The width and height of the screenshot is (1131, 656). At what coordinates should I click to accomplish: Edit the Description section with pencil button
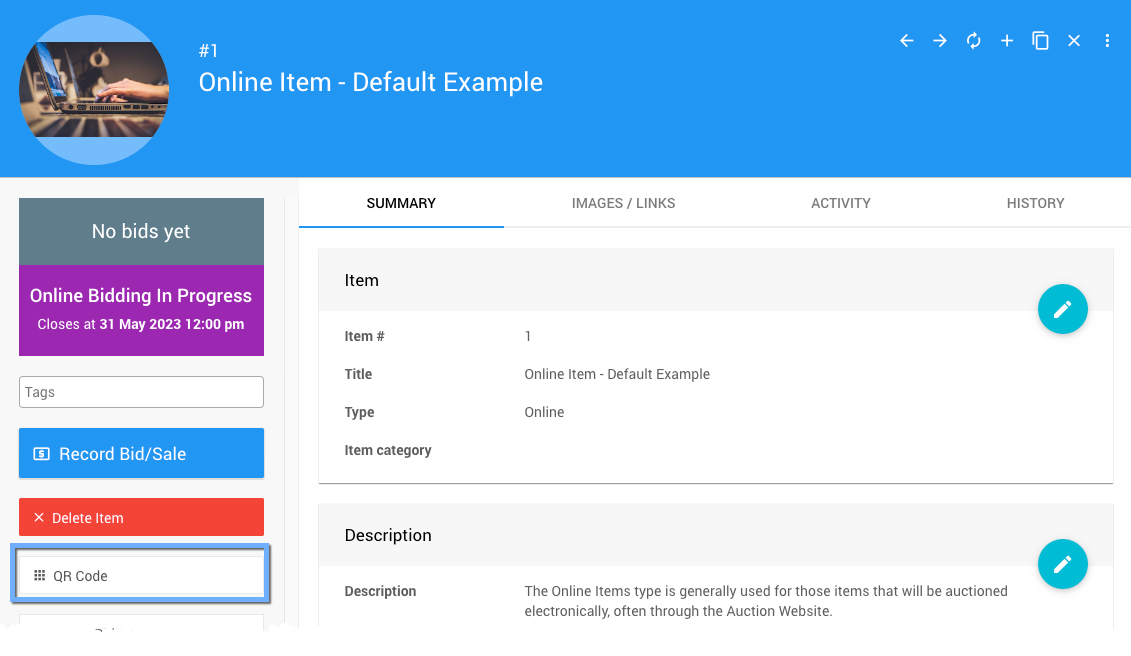tap(1062, 564)
